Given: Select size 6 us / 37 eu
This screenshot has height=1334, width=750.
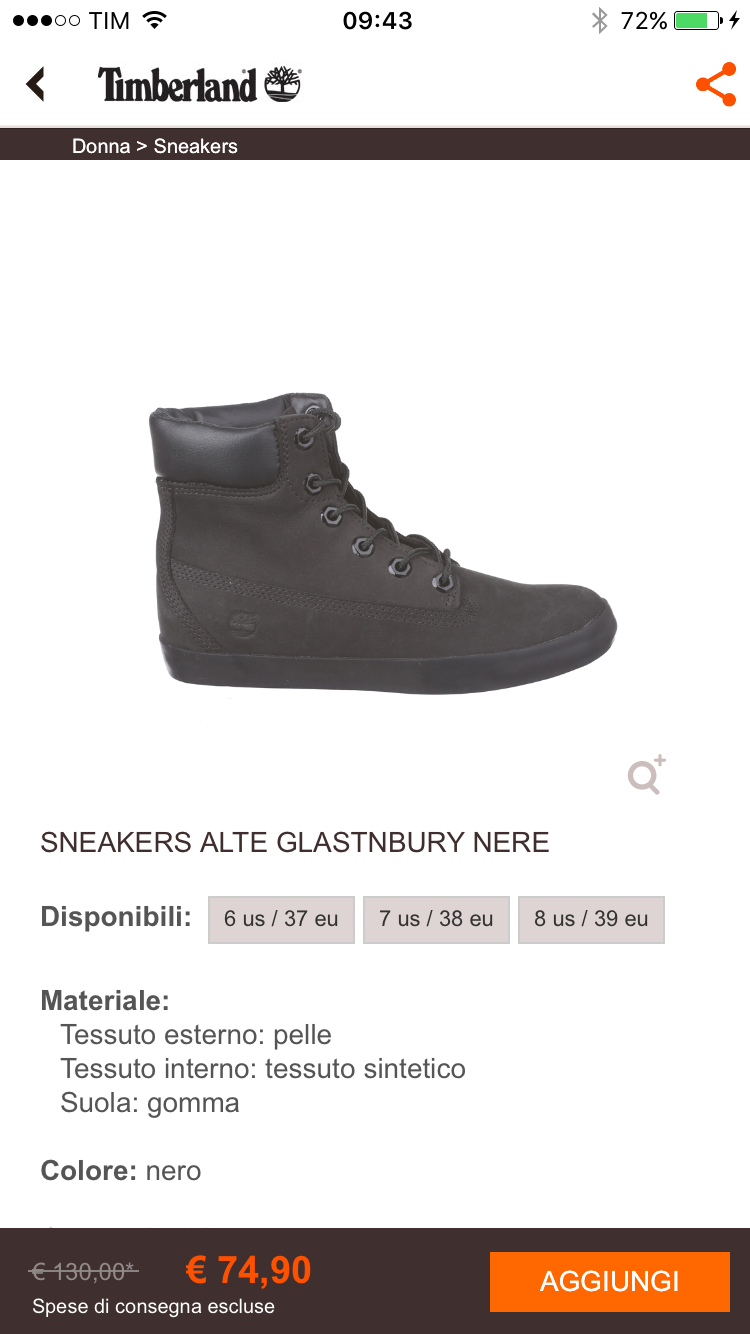Looking at the screenshot, I should click(x=281, y=919).
